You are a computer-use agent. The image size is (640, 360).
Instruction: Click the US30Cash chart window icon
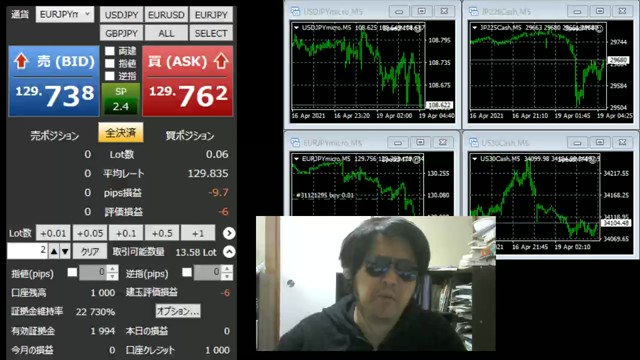[x=473, y=142]
